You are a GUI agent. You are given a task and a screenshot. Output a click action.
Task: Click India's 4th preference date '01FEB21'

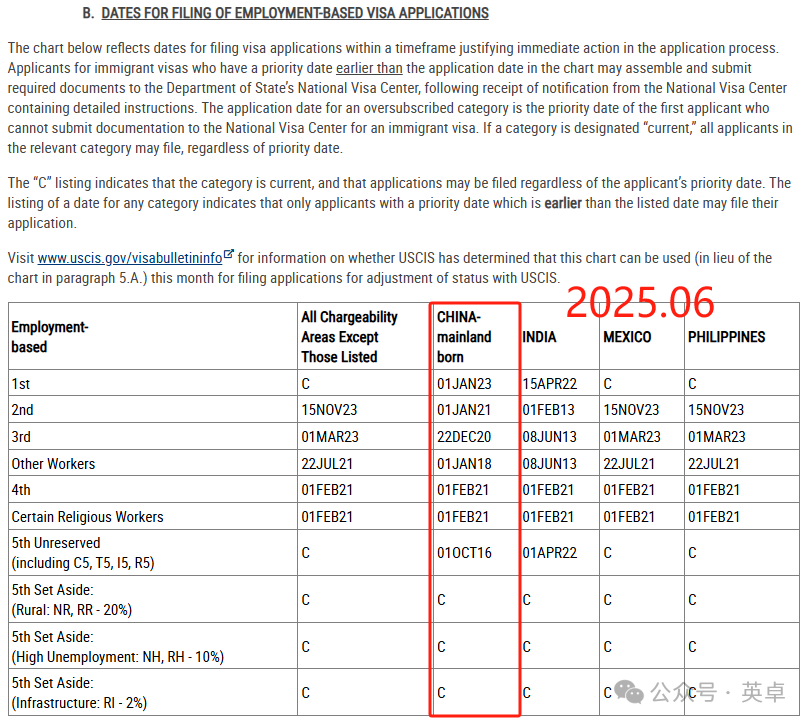(x=548, y=490)
